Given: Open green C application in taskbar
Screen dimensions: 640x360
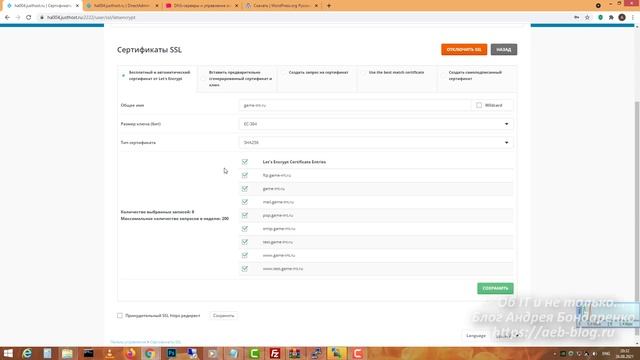Looking at the screenshot, I should [254, 353].
